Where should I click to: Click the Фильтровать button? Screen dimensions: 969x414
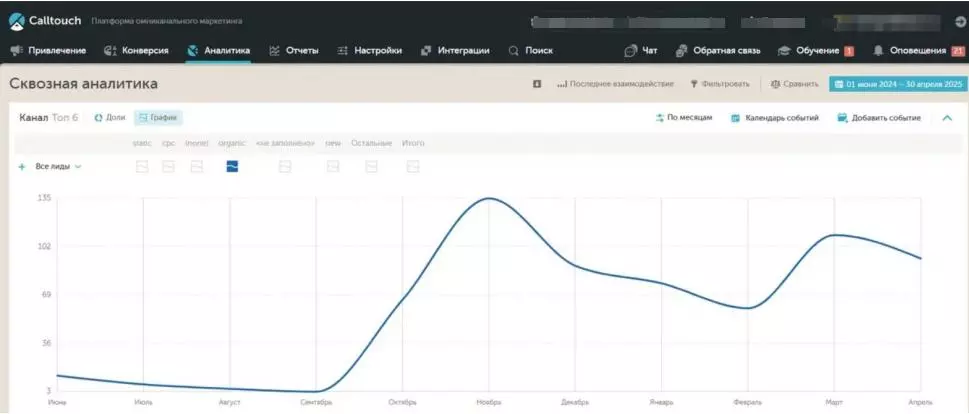tap(720, 84)
